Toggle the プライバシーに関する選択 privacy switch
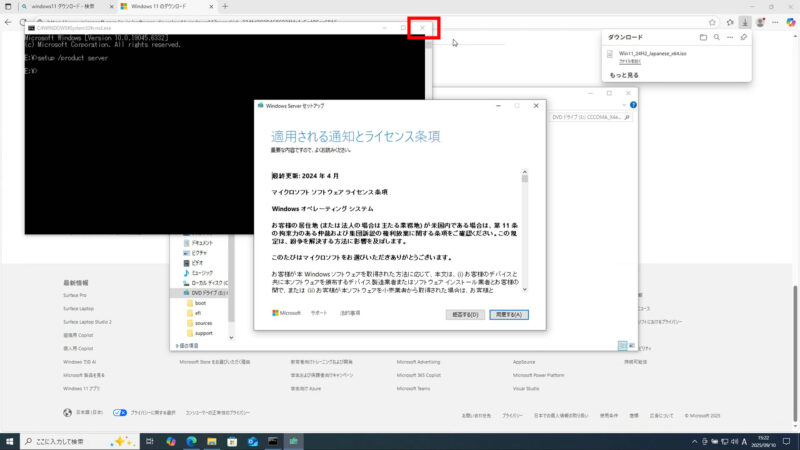The image size is (800, 450). tap(119, 411)
